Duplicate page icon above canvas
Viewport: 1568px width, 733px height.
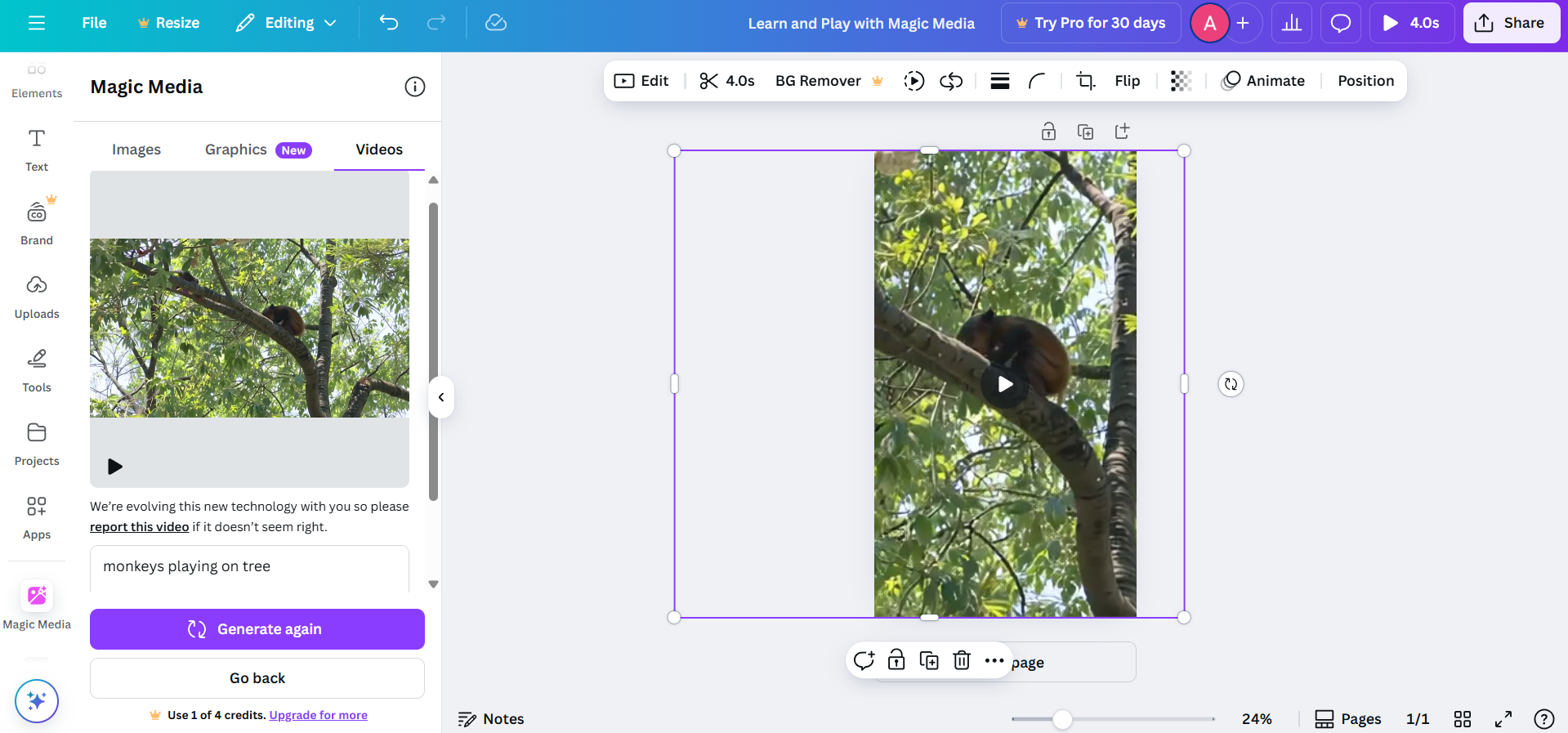pos(1085,132)
